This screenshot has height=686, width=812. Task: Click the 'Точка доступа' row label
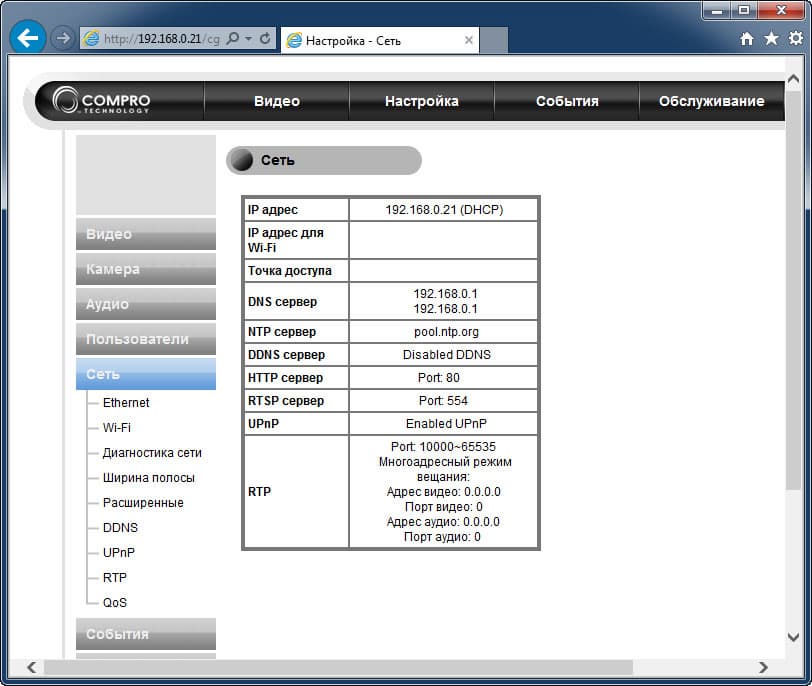tap(289, 271)
